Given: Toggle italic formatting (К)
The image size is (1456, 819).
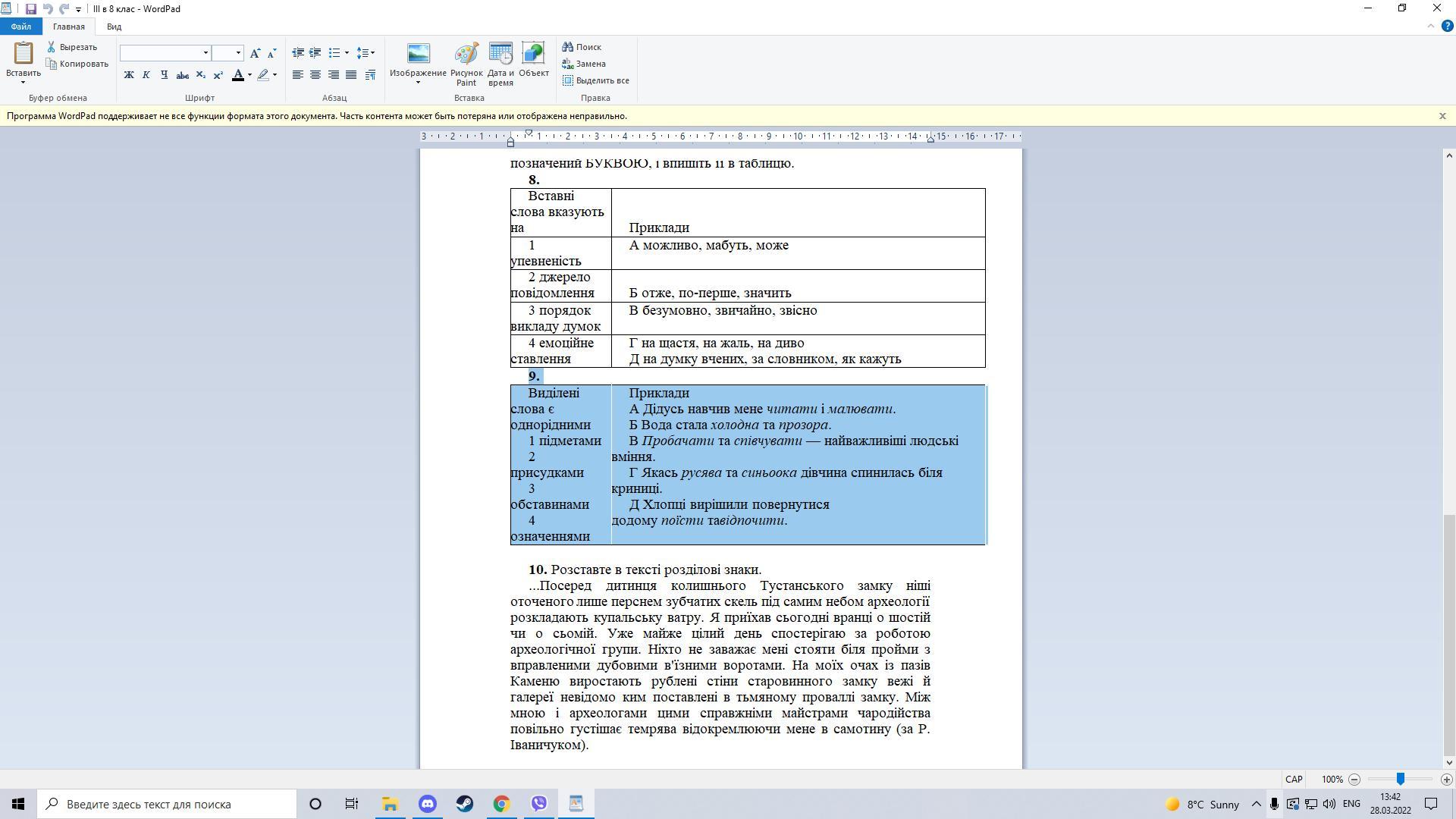Looking at the screenshot, I should pos(146,75).
